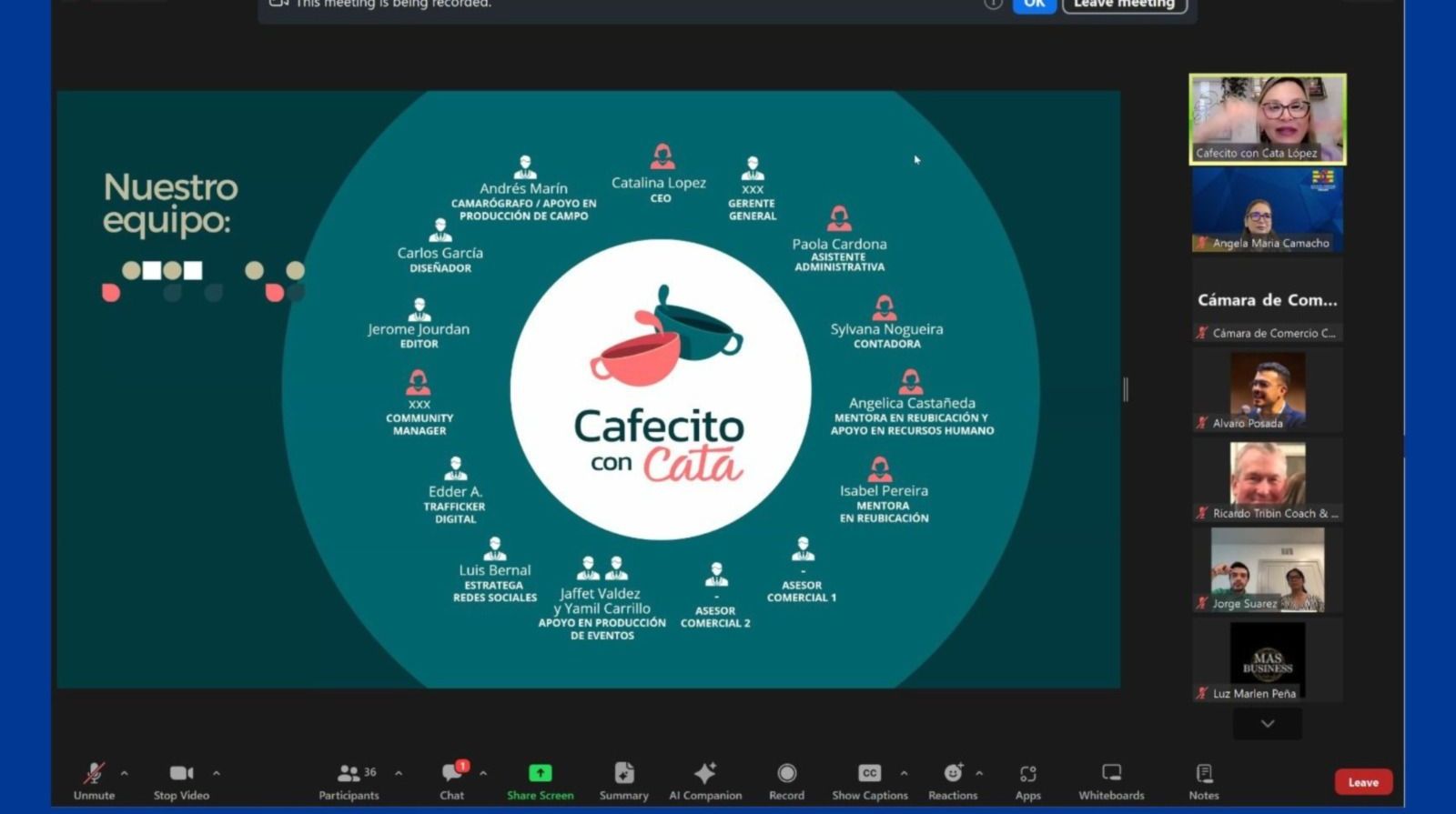Click the name Angelica Castañeda on the slide
This screenshot has width=1456, height=814.
point(912,403)
